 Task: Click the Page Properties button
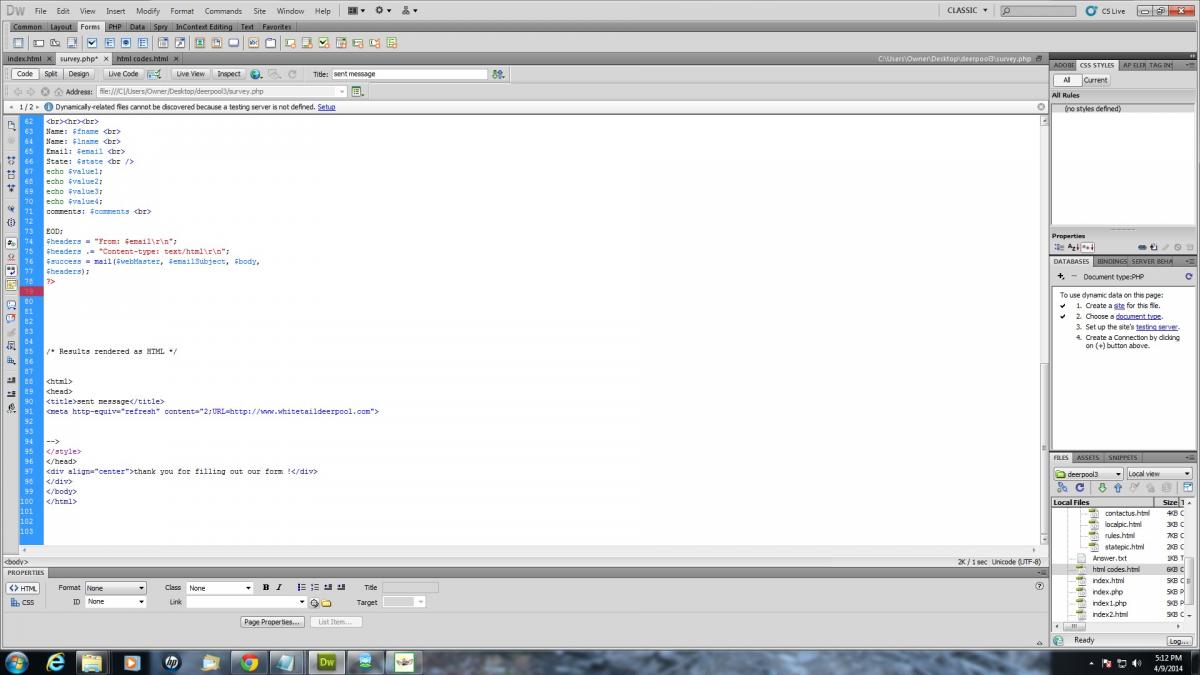272,622
